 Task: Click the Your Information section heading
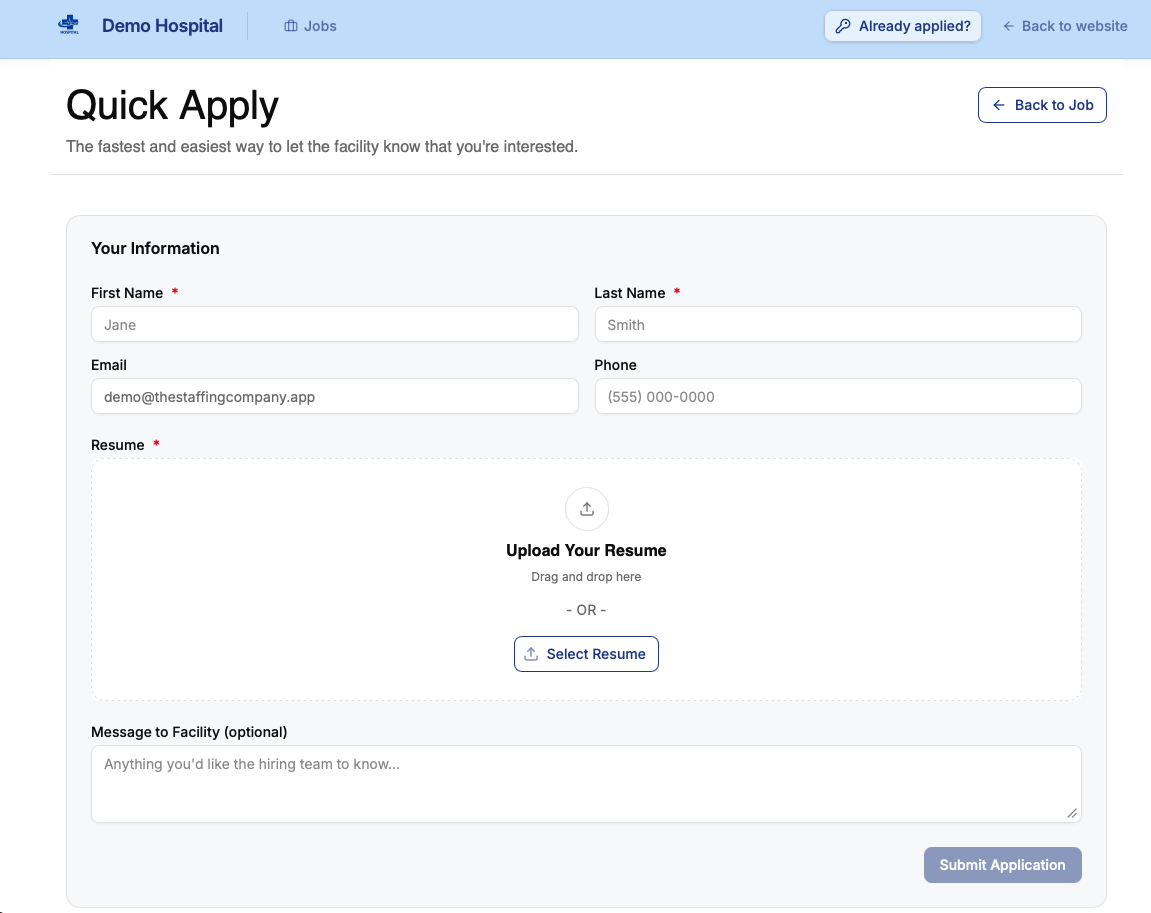(155, 248)
